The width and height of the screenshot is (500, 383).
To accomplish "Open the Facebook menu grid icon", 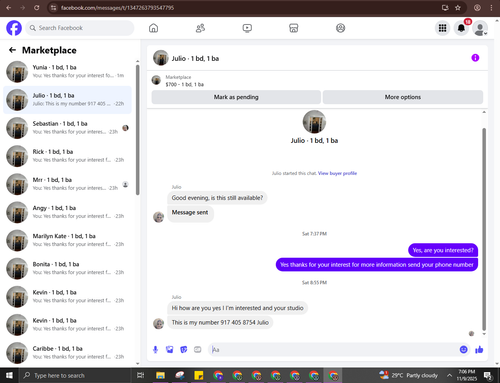I will (442, 28).
